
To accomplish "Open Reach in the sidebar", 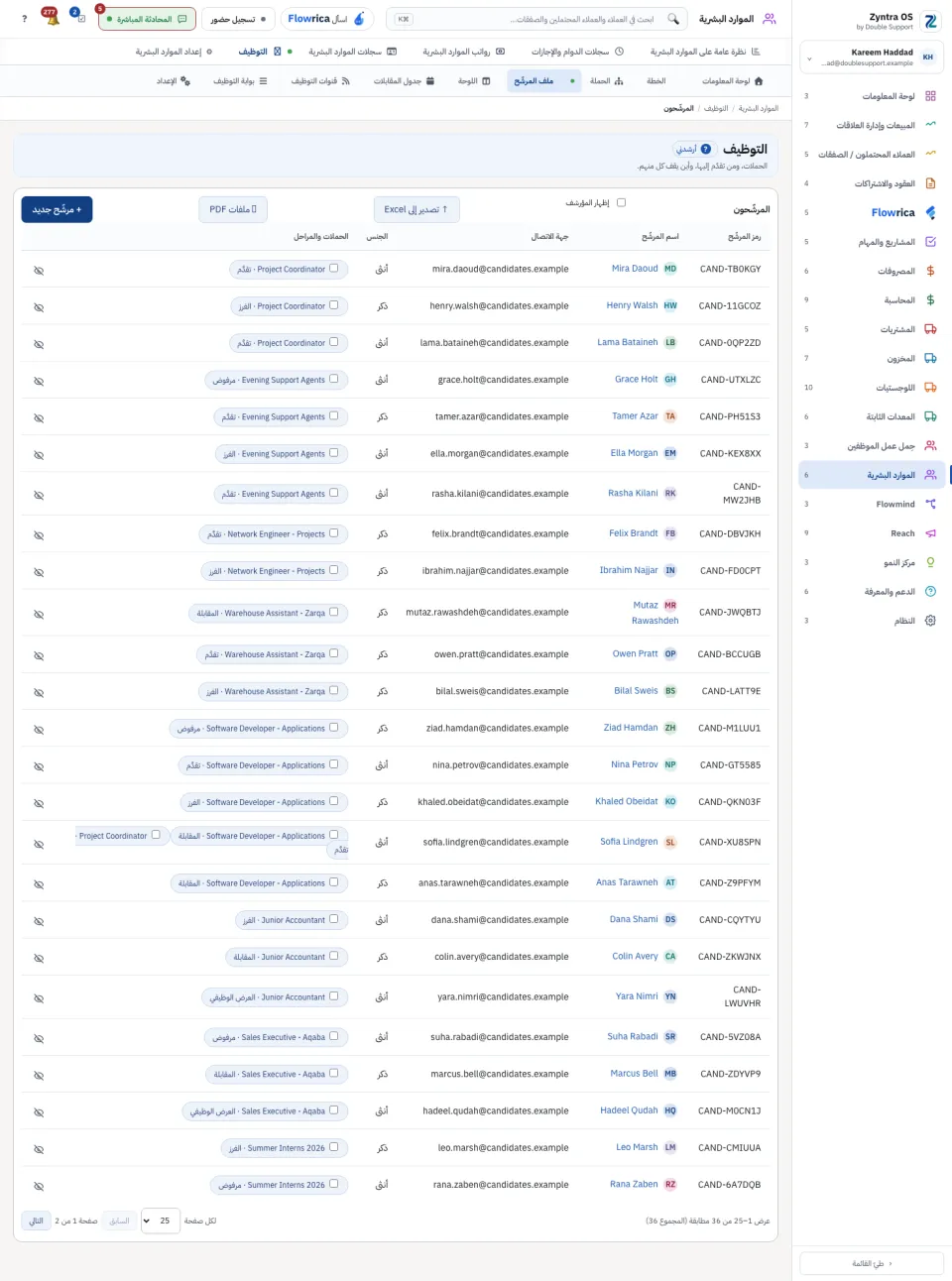I will pos(871,533).
